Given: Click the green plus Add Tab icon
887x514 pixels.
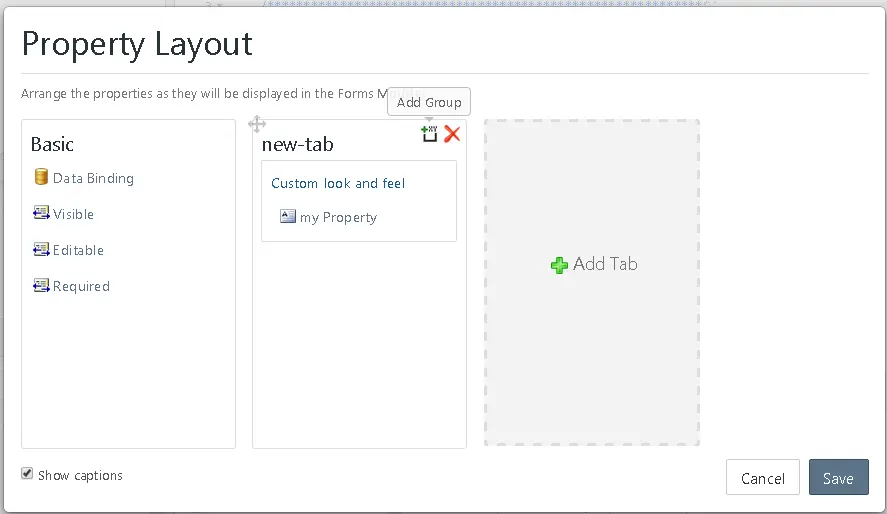Looking at the screenshot, I should pos(559,265).
